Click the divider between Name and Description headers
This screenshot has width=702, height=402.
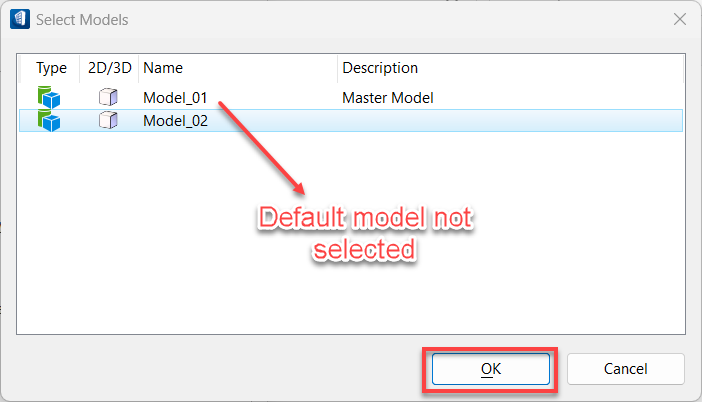337,68
